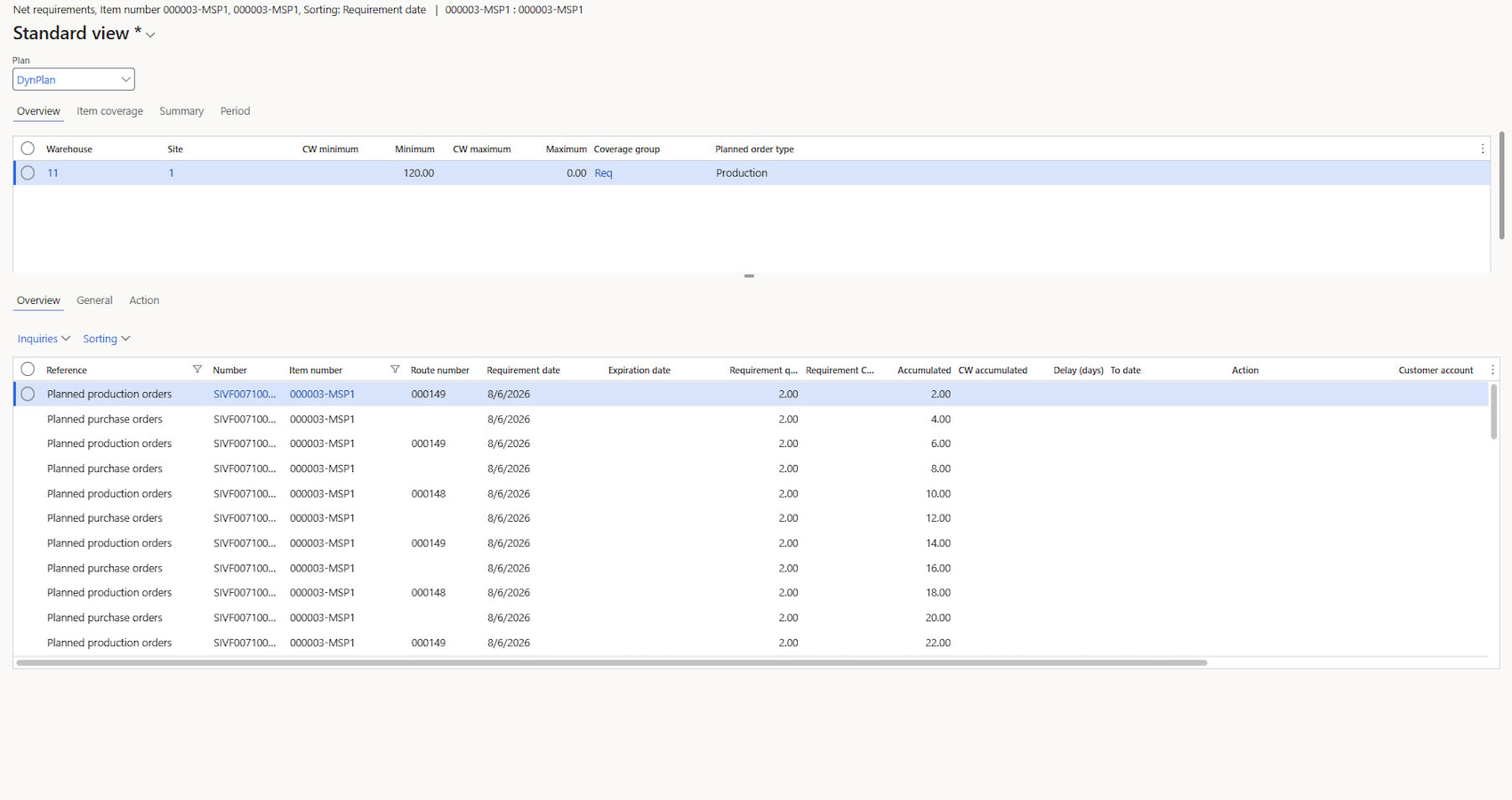Click the Planned order type column header
The image size is (1512, 800).
click(754, 149)
